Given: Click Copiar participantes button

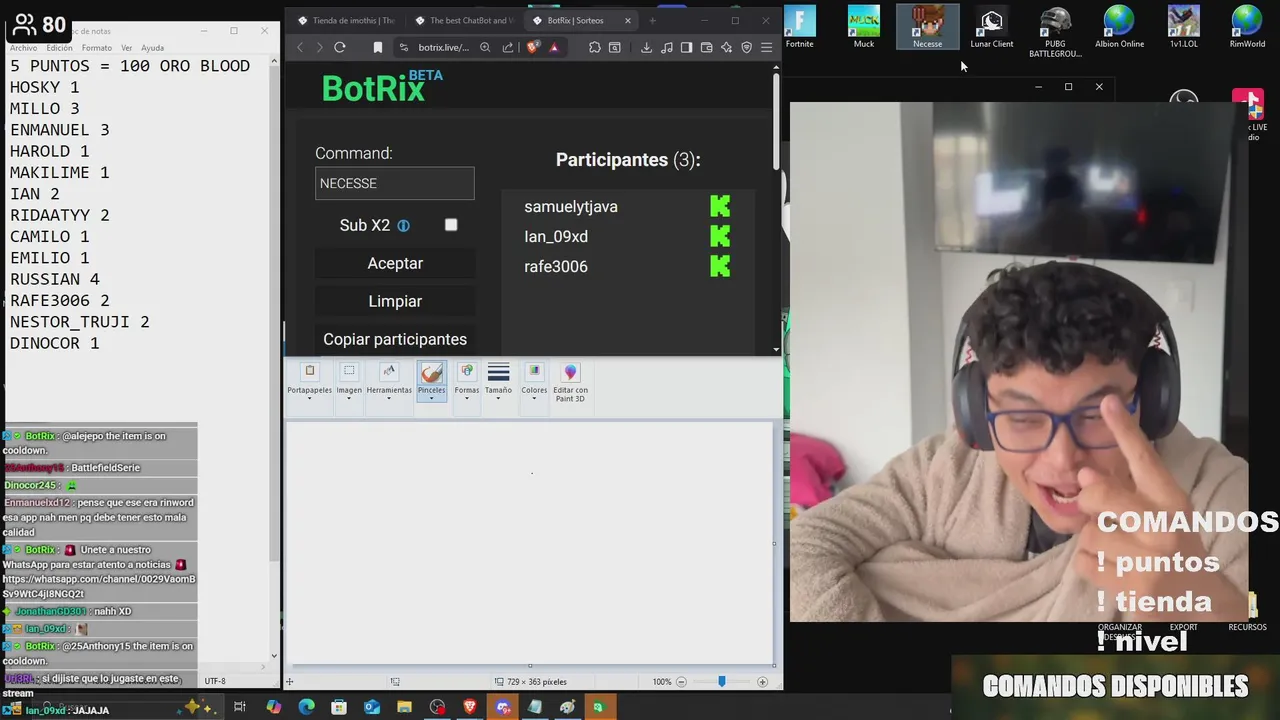Looking at the screenshot, I should click(395, 339).
